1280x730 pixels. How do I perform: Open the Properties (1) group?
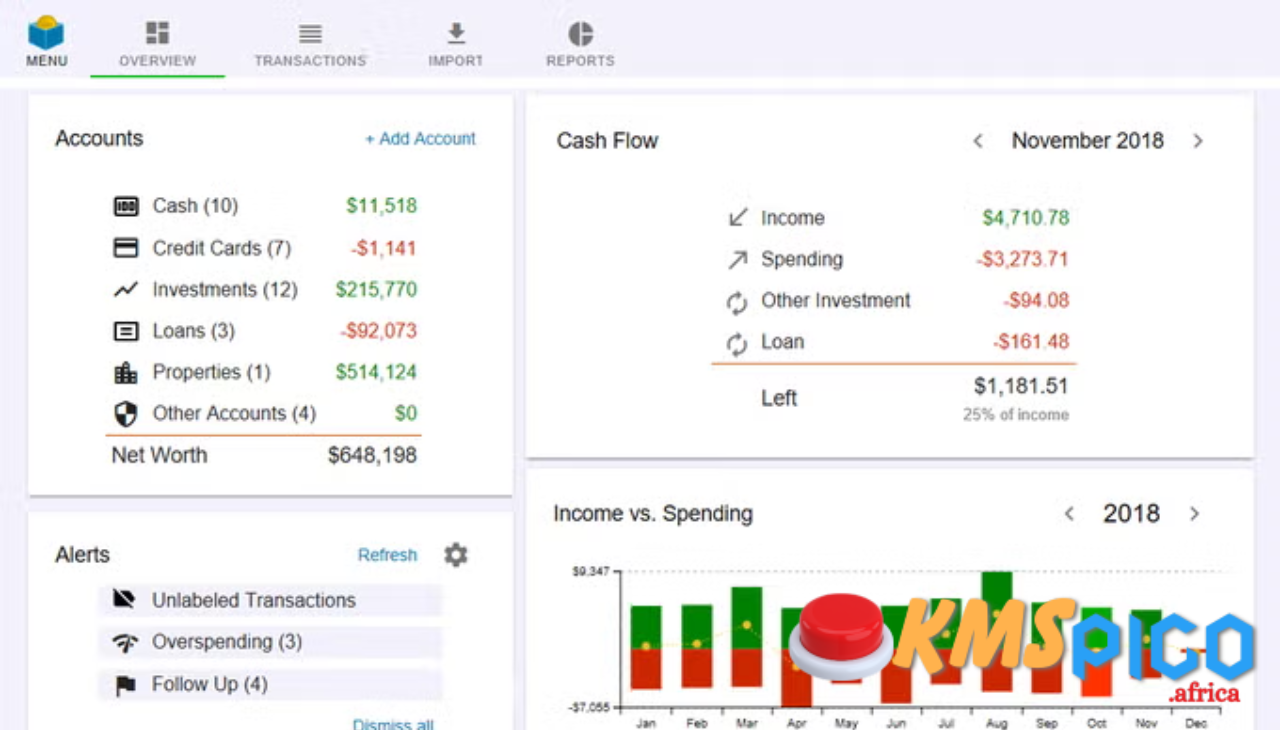tap(211, 372)
